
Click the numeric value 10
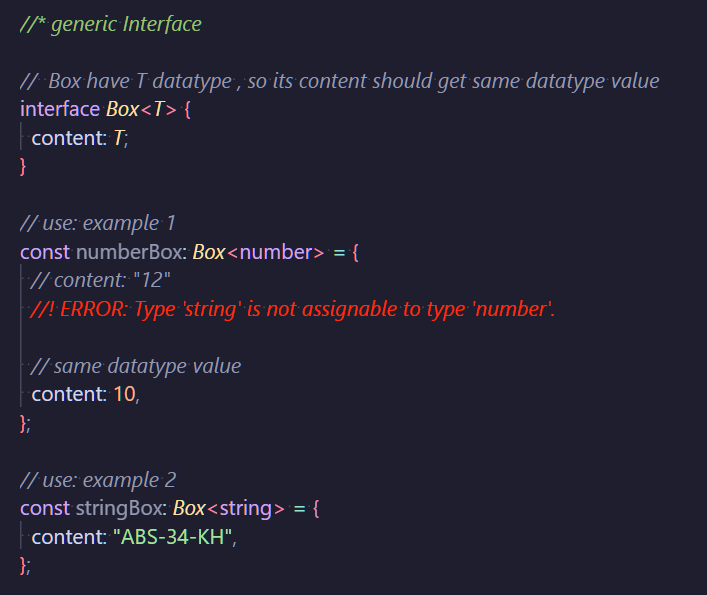pyautogui.click(x=124, y=394)
